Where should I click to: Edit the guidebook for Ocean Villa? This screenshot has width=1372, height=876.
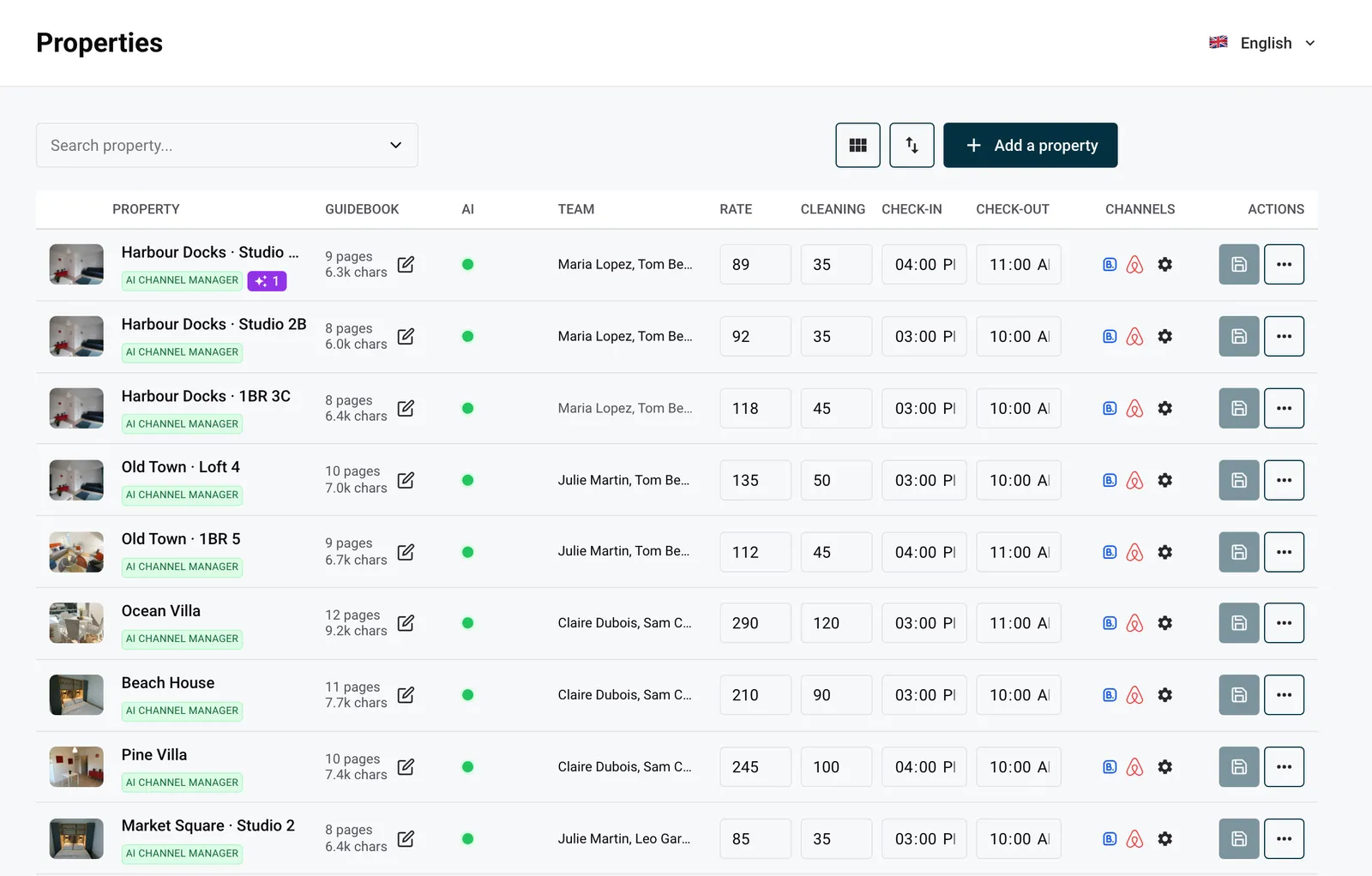[x=406, y=623]
